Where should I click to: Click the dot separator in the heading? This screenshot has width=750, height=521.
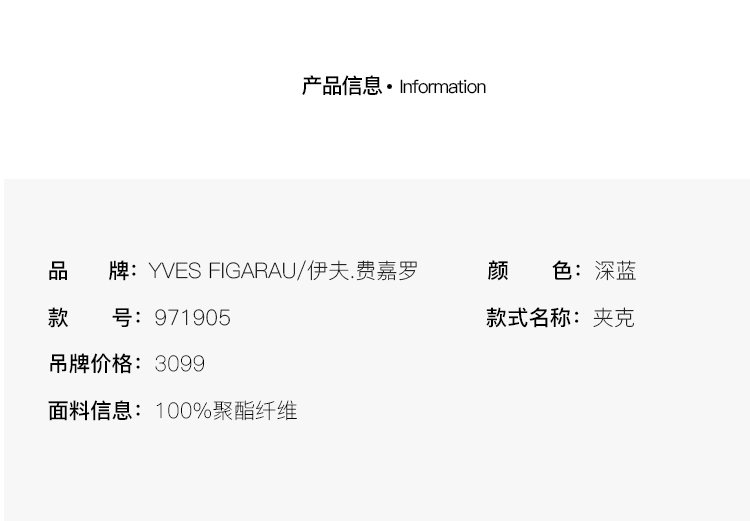[x=390, y=87]
